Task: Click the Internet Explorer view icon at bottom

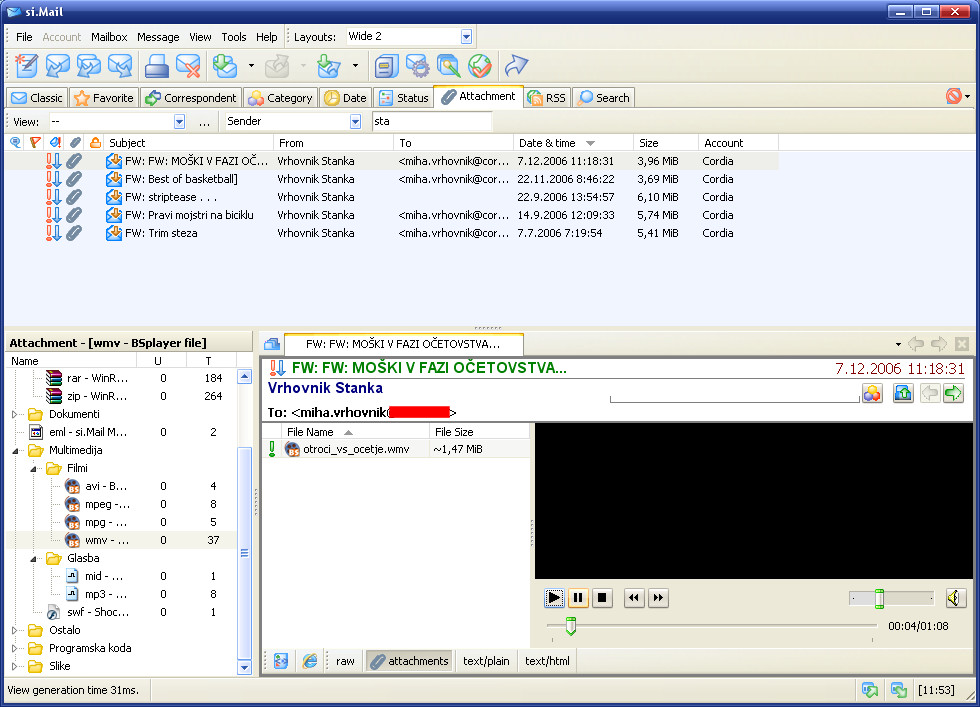Action: [310, 661]
